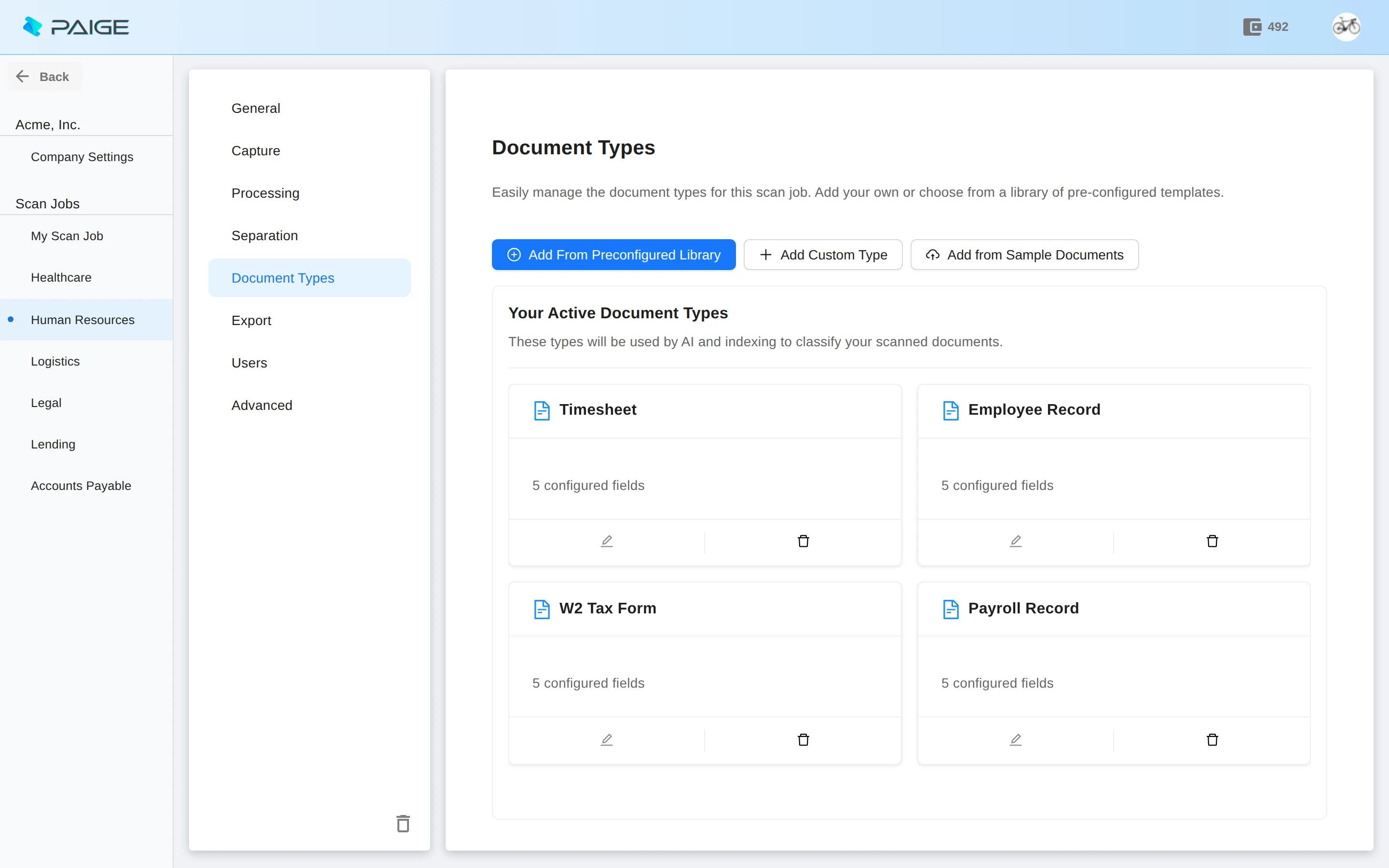The height and width of the screenshot is (868, 1389).
Task: Edit the W2 Tax Form document type
Action: pos(607,739)
